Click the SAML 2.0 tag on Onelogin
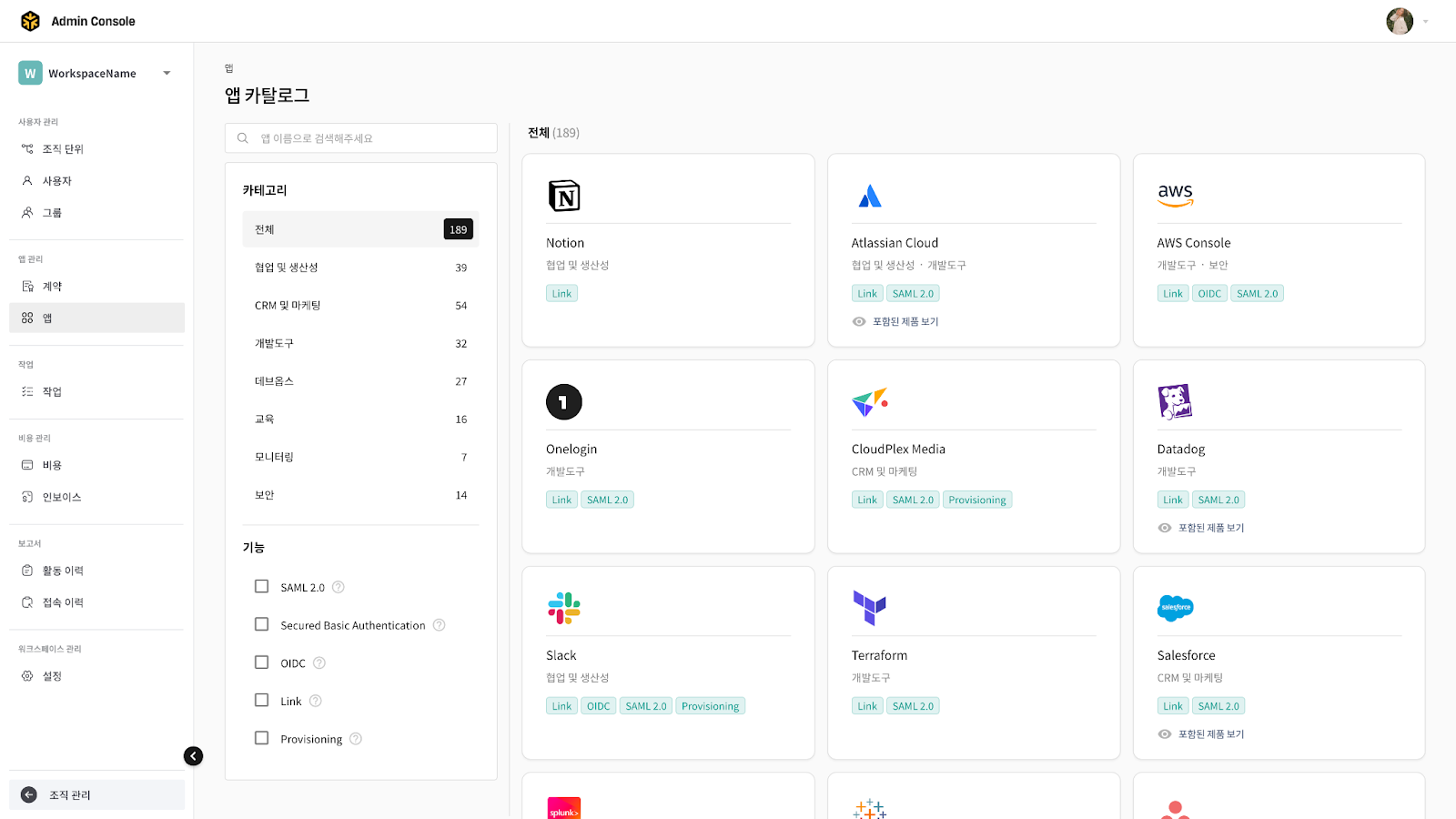Screen dimensions: 1456x819 (607, 500)
